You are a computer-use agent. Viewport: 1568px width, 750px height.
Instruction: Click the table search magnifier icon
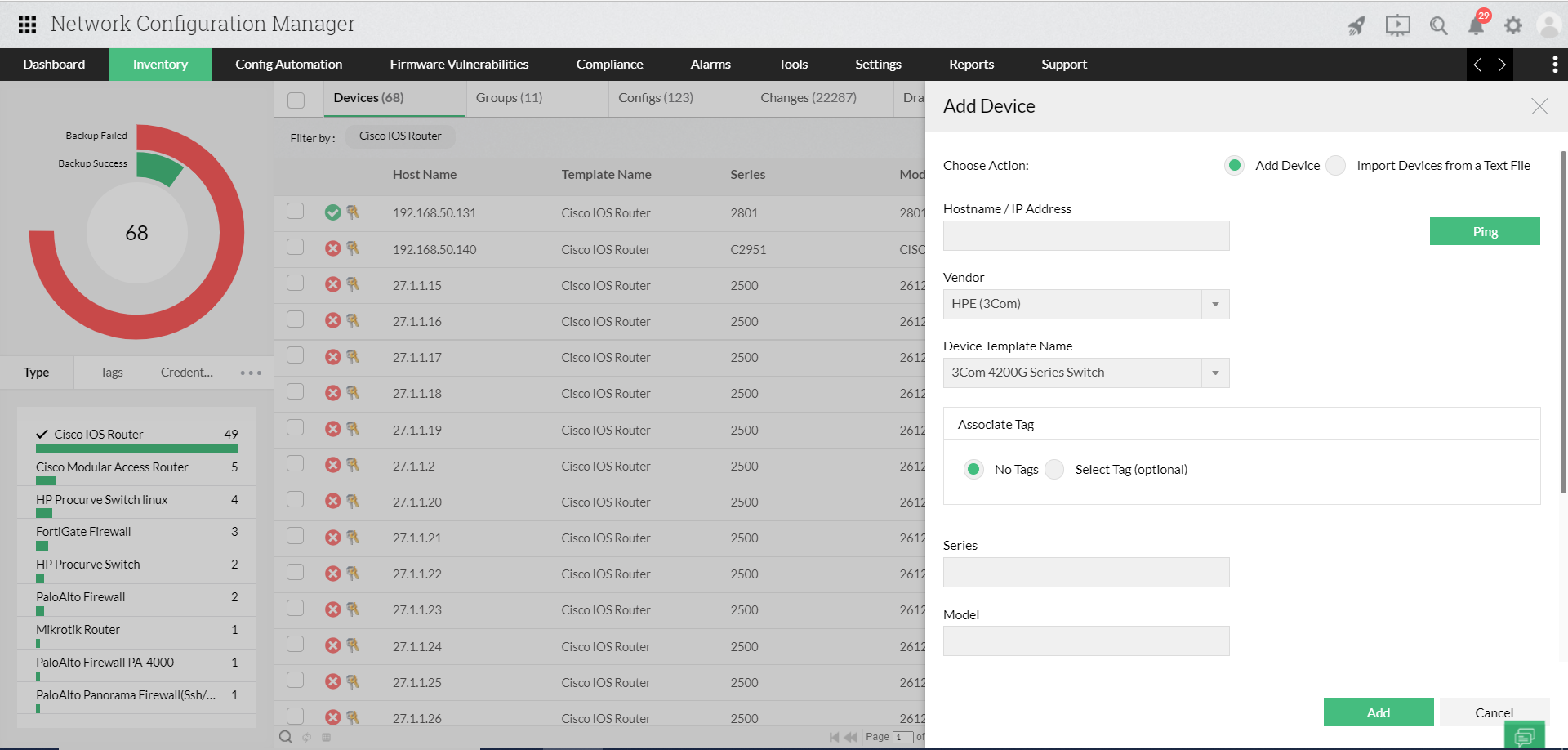point(286,737)
